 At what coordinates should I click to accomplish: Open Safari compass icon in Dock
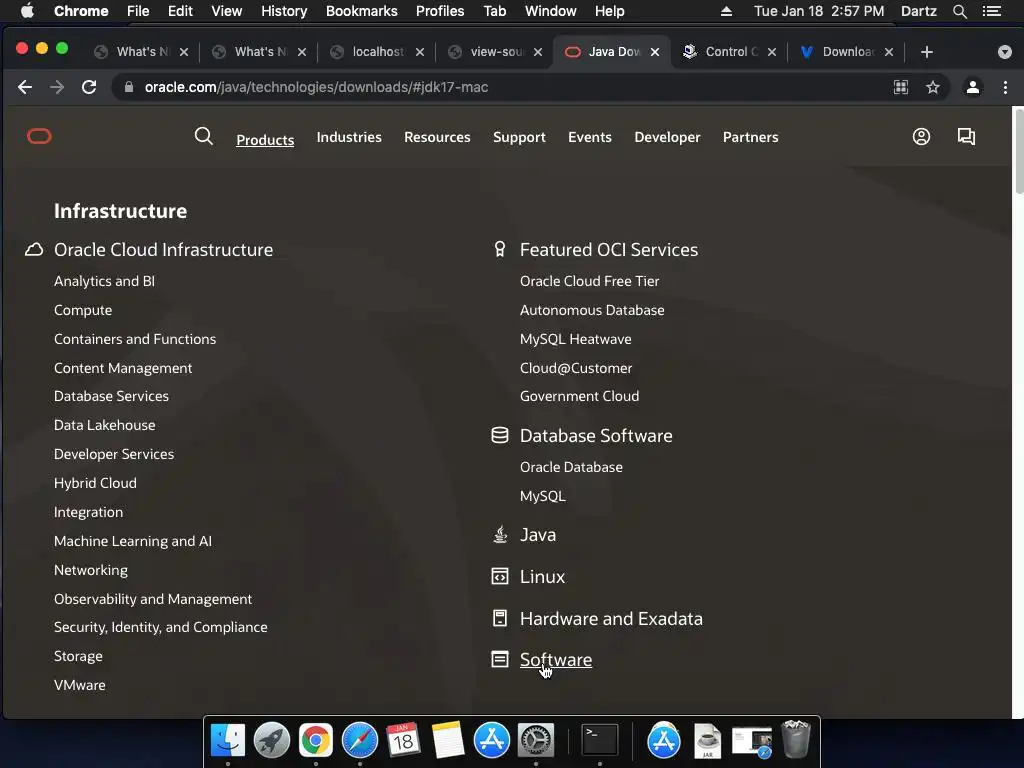[x=360, y=741]
